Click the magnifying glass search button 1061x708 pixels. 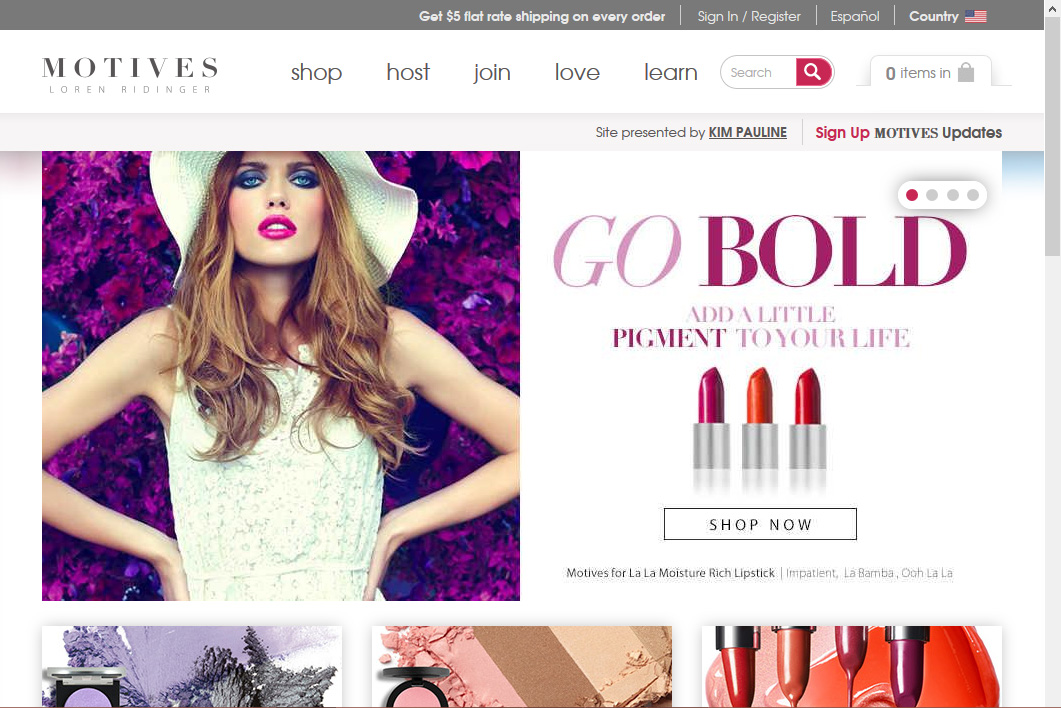[814, 72]
